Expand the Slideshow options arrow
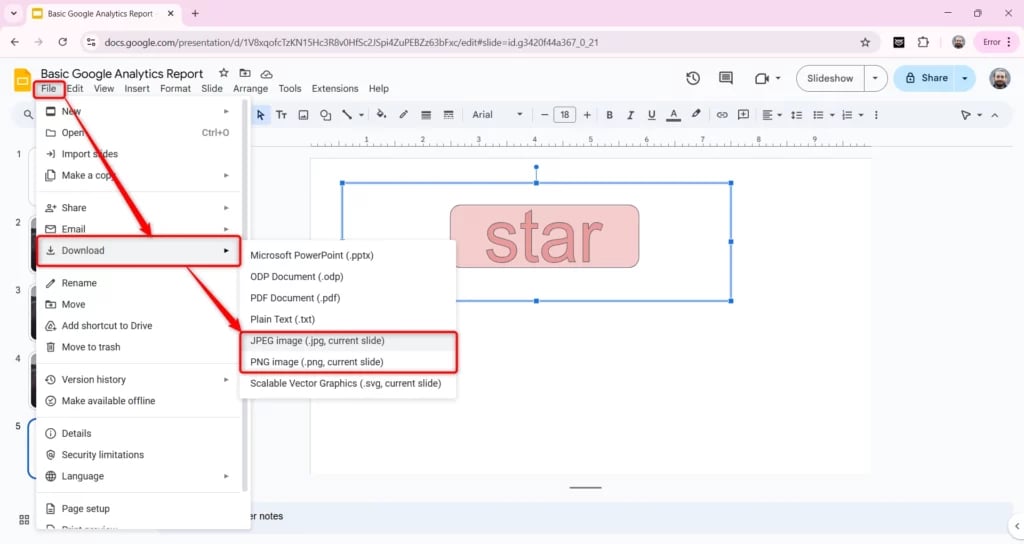This screenshot has width=1024, height=544. [x=876, y=78]
